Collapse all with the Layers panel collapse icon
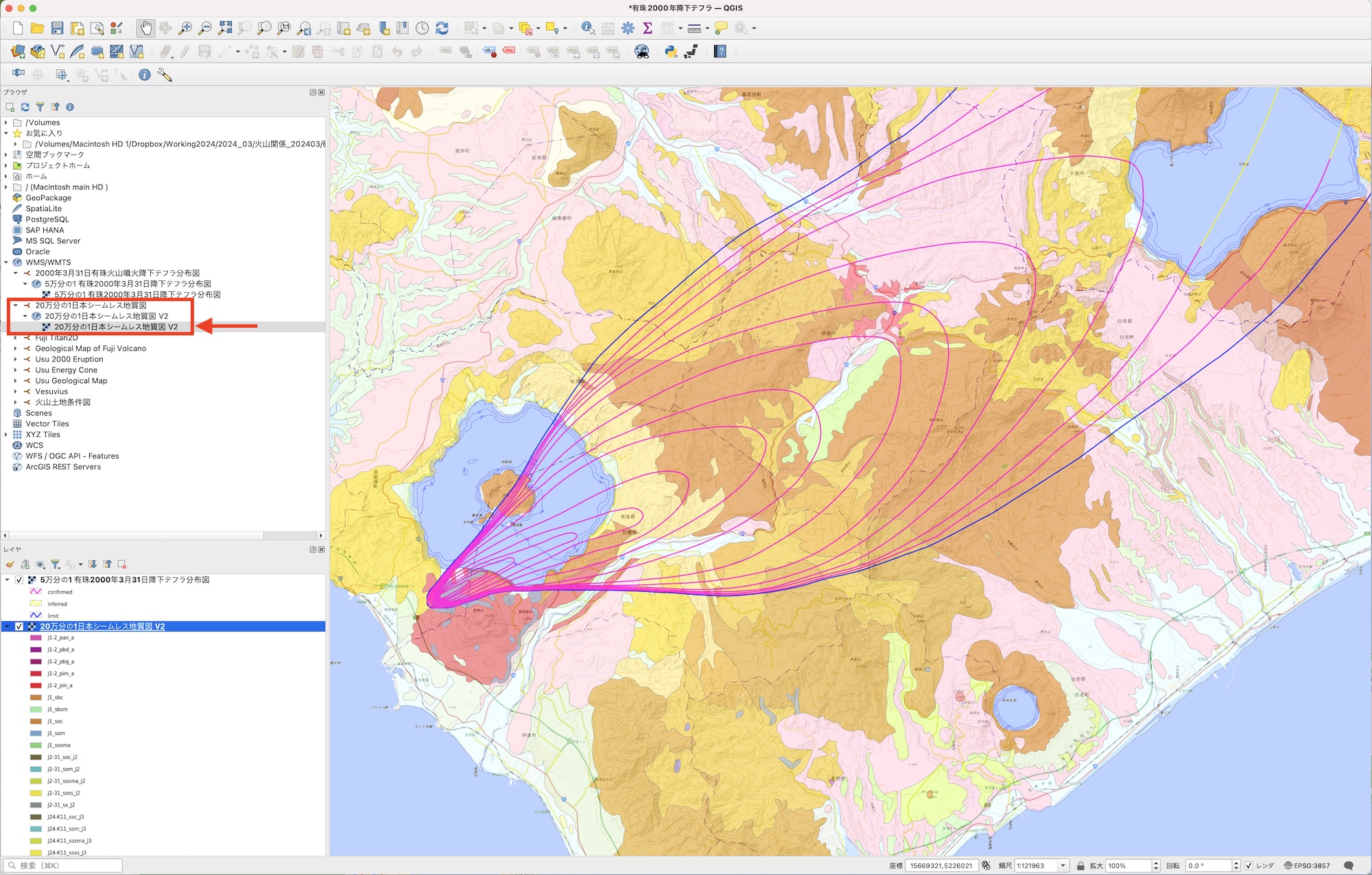This screenshot has height=875, width=1372. pyautogui.click(x=108, y=564)
